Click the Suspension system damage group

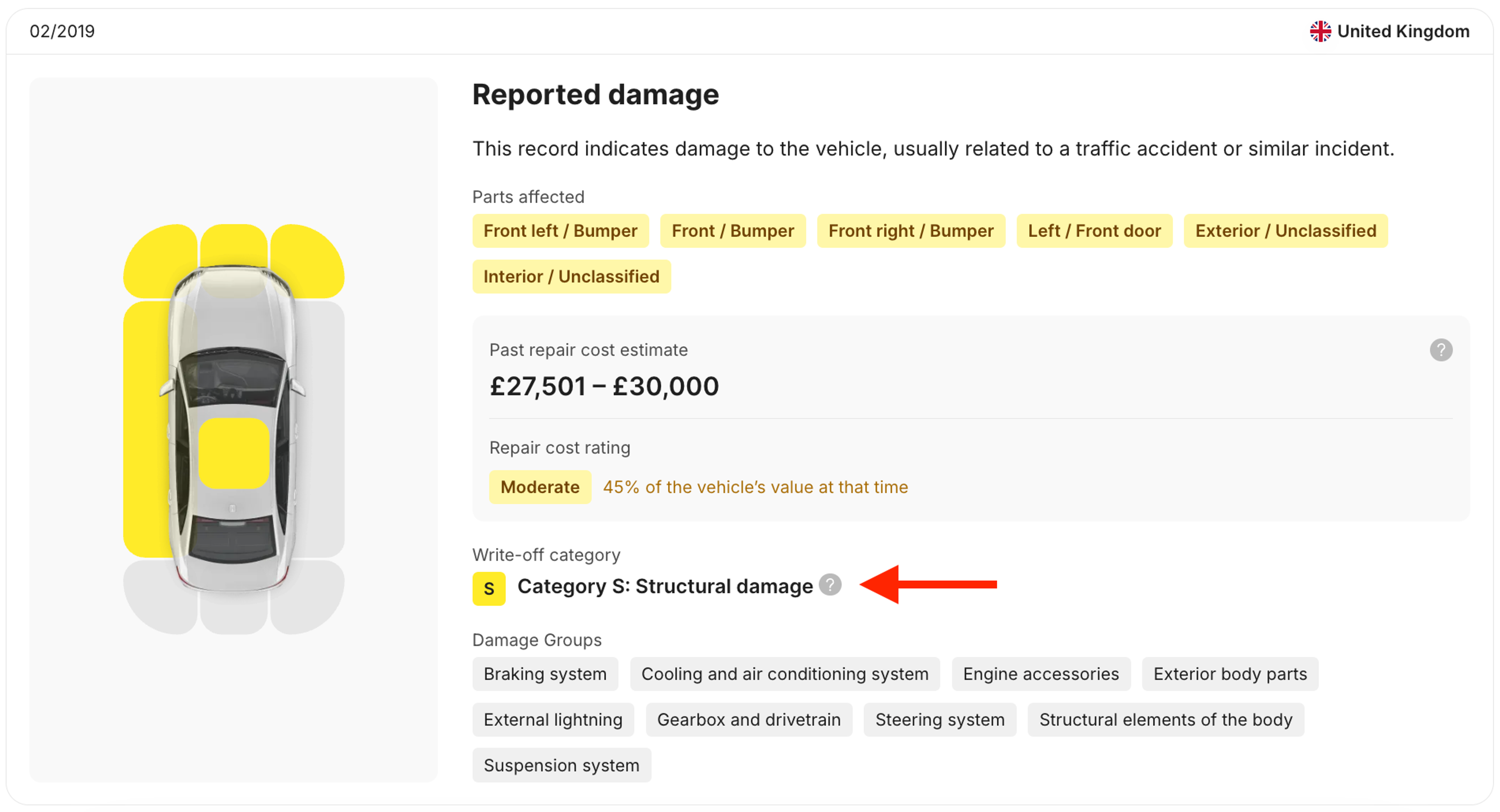(x=561, y=765)
